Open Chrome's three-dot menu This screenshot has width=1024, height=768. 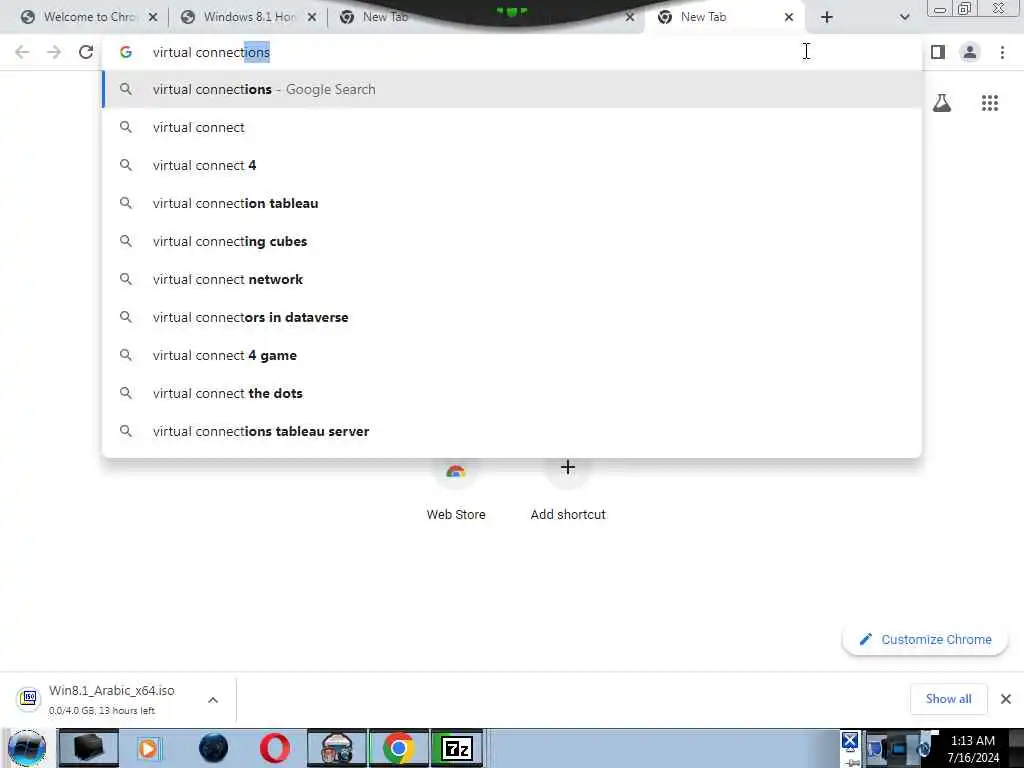[x=1002, y=52]
